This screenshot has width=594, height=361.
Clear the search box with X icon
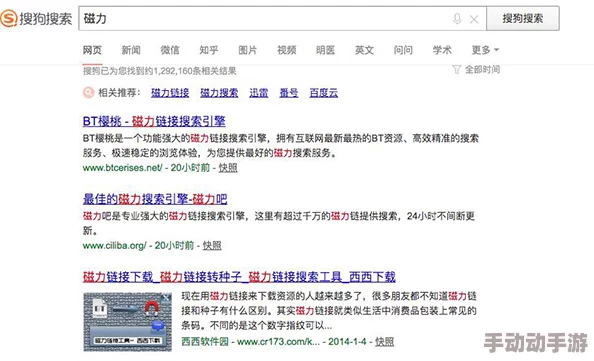coord(474,19)
